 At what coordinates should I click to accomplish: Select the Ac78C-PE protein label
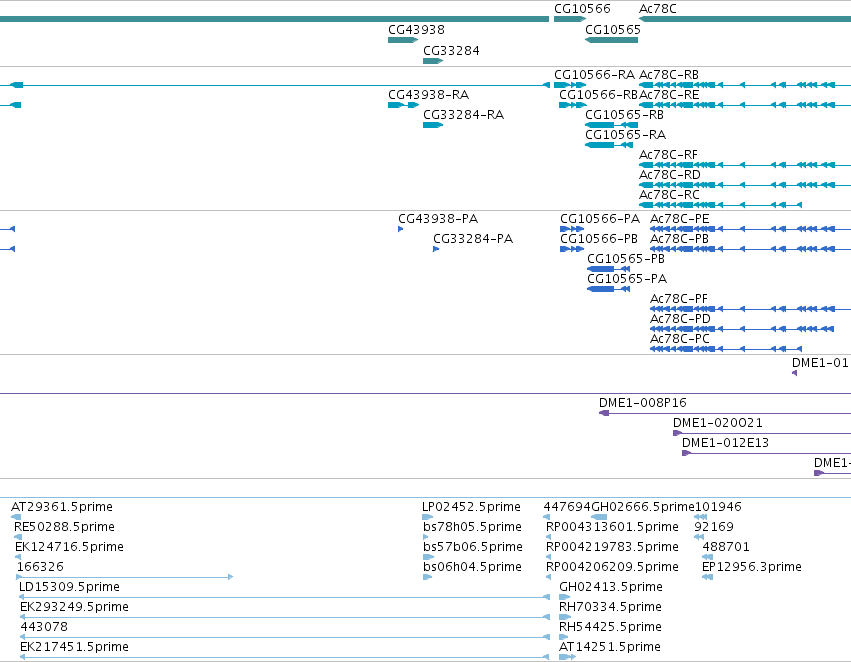[x=679, y=219]
